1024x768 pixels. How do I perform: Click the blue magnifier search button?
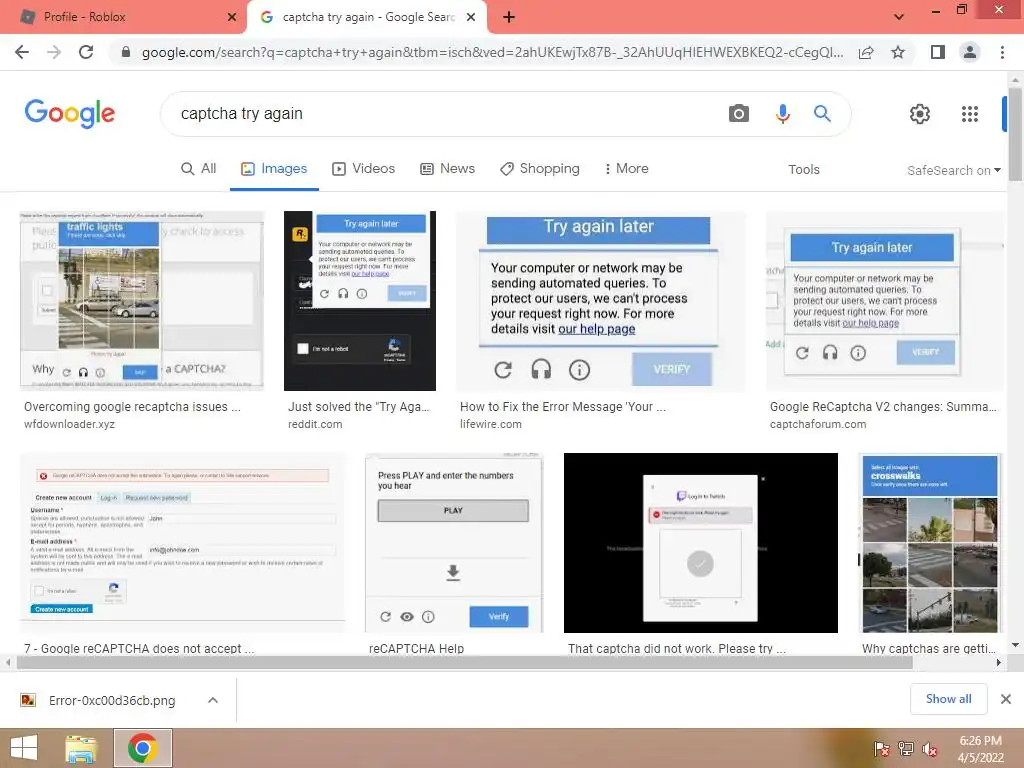(822, 114)
